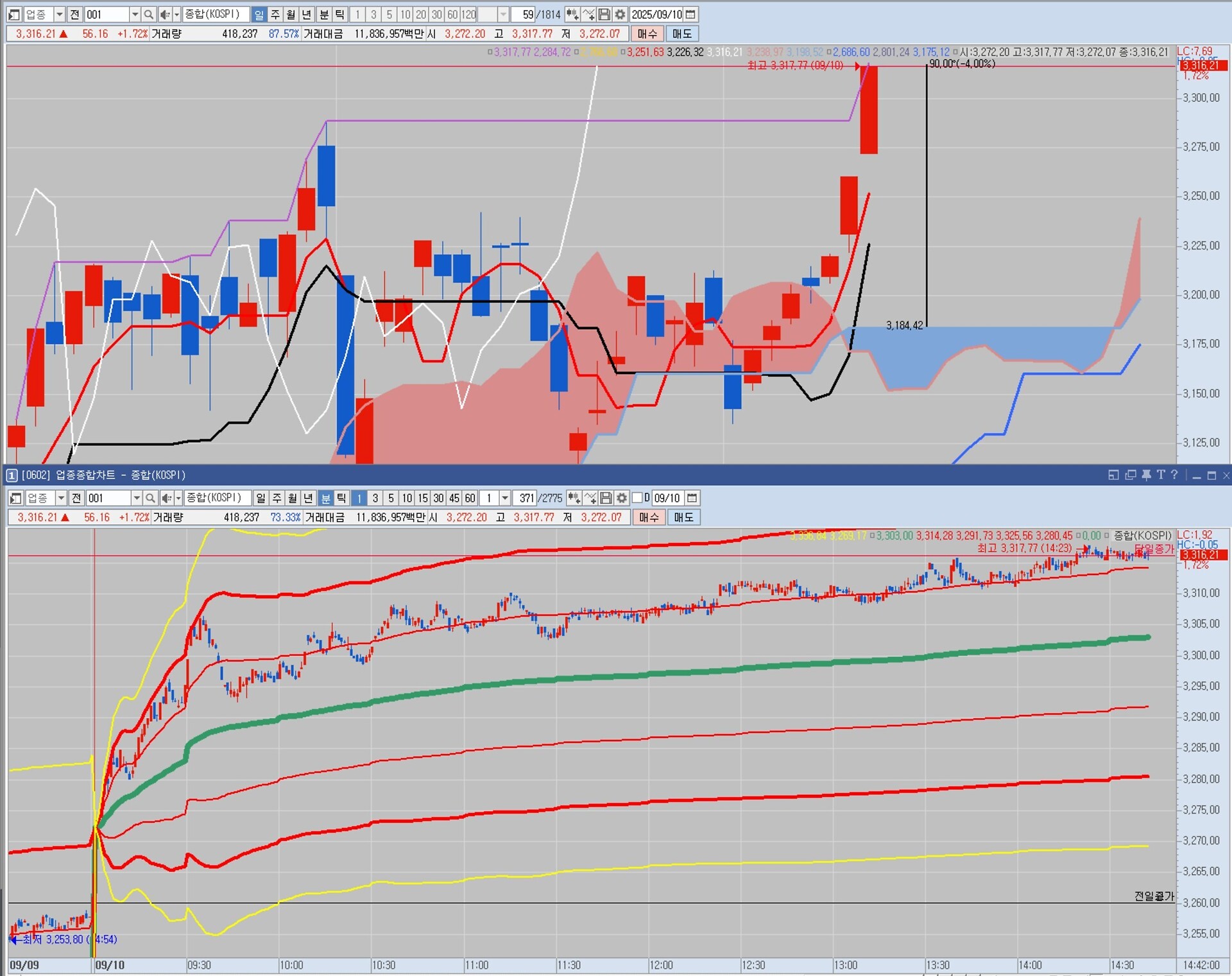The width and height of the screenshot is (1232, 976).
Task: Expand 업종 dropdown in top chart toolbar
Action: [x=59, y=14]
